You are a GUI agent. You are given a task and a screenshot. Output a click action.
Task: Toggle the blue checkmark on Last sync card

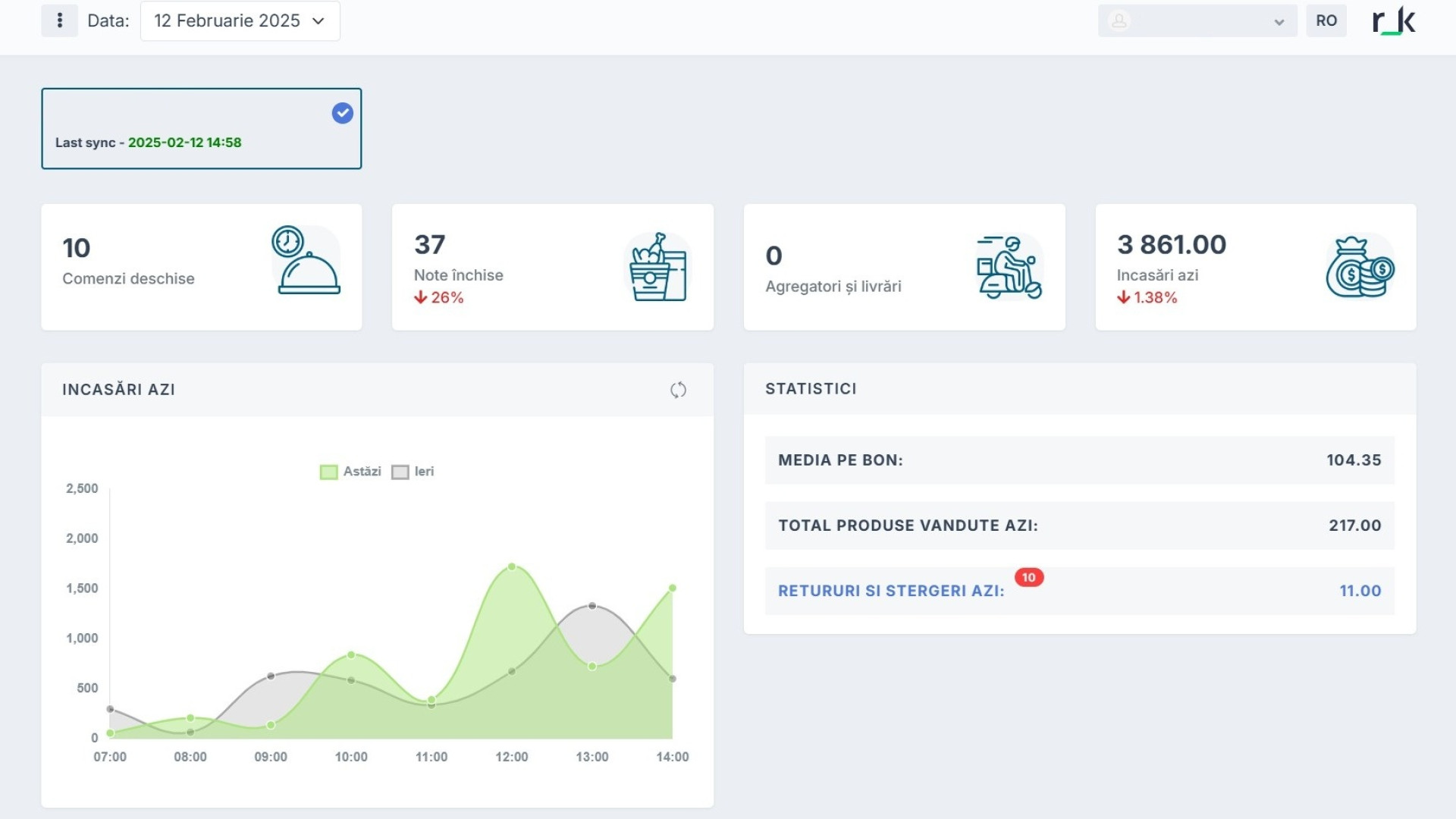tap(342, 112)
